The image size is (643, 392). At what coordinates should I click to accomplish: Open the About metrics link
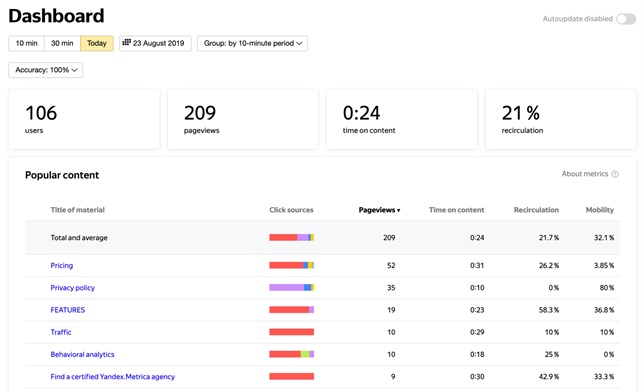click(585, 174)
